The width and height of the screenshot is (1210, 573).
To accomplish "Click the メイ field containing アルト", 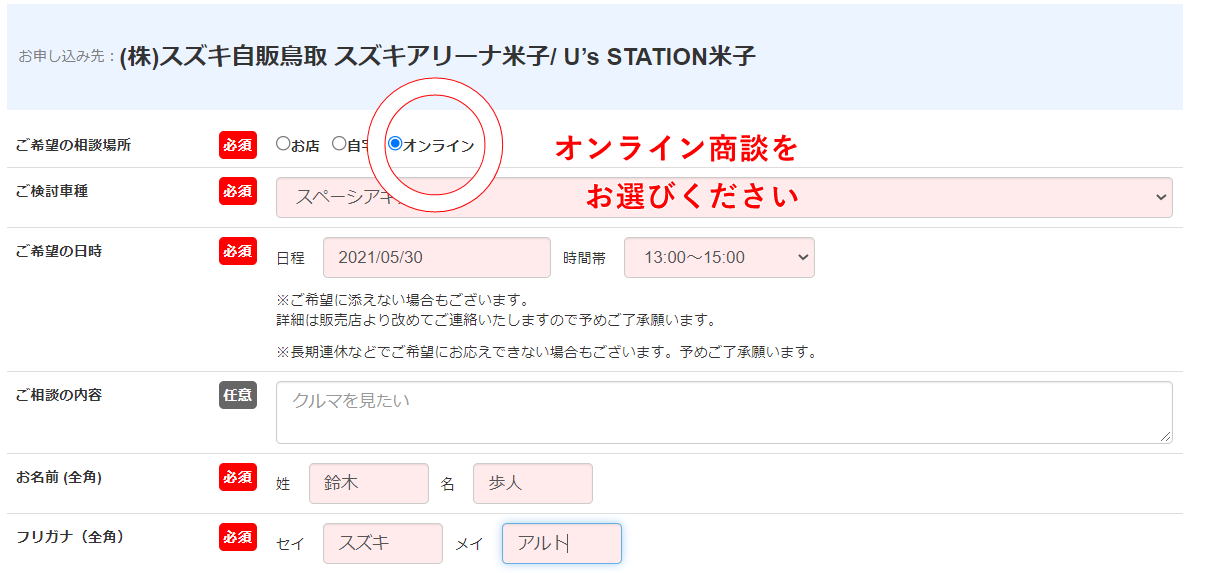I will tap(561, 543).
